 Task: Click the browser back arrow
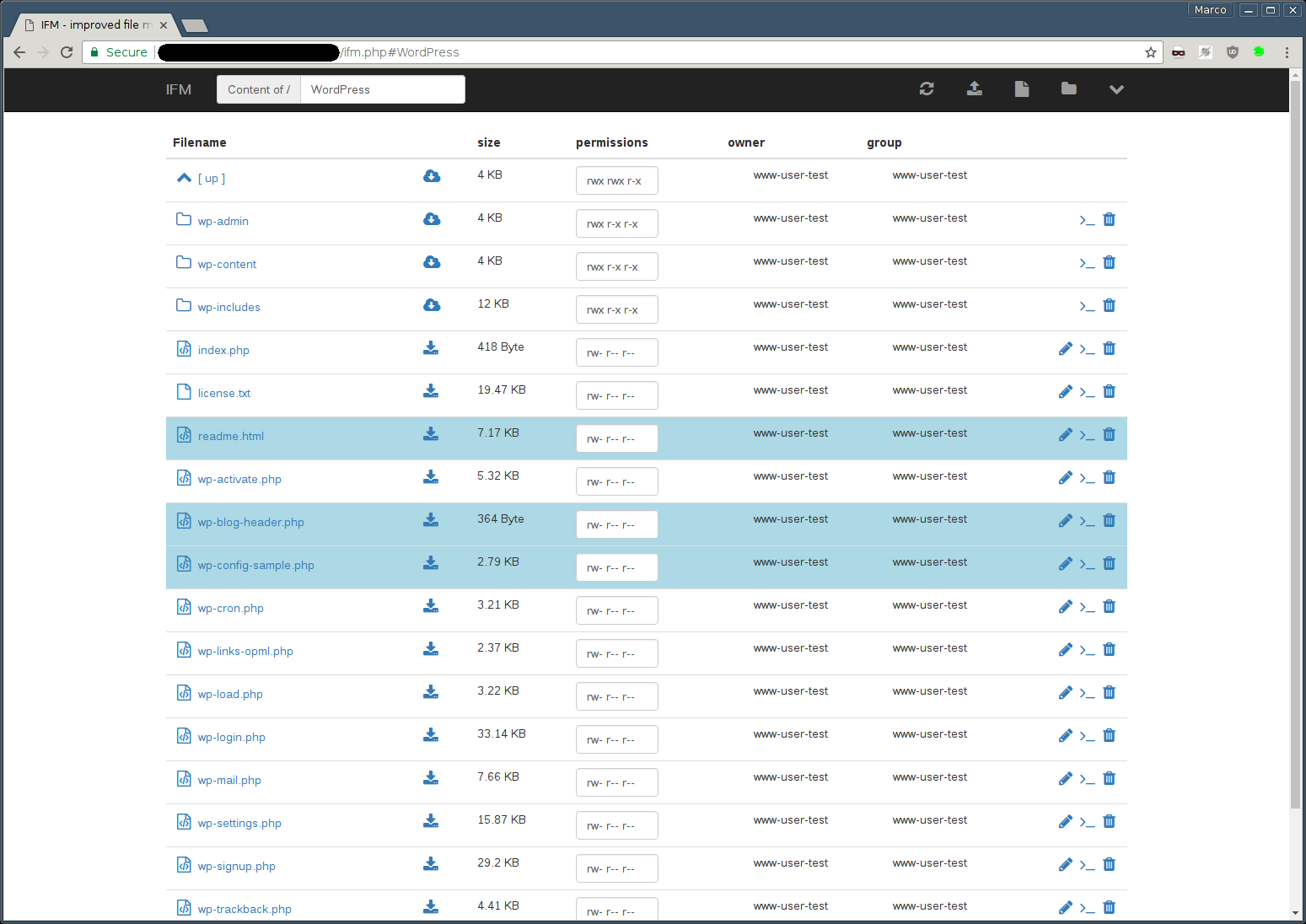pyautogui.click(x=19, y=52)
